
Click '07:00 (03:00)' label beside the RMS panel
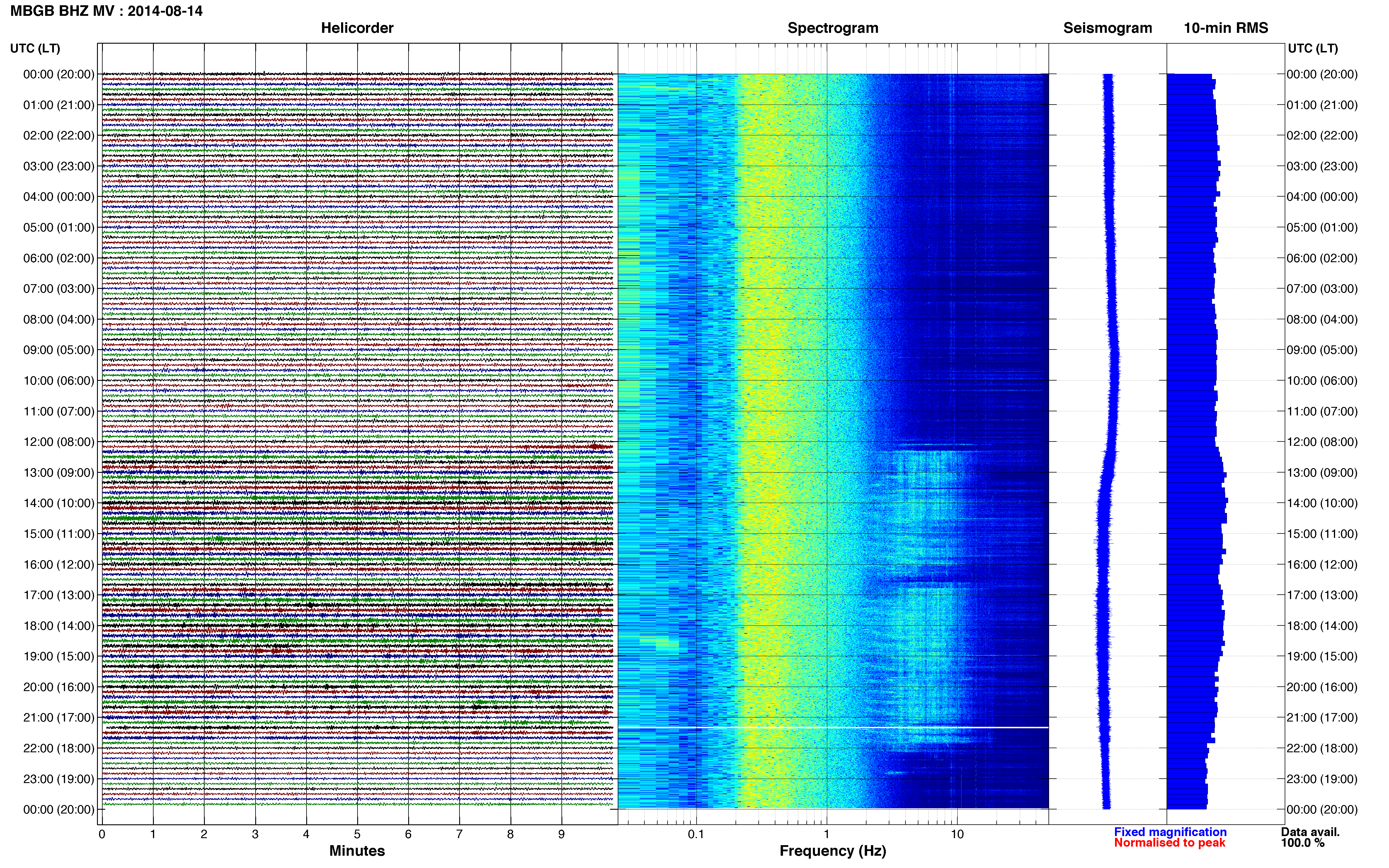click(x=1322, y=289)
